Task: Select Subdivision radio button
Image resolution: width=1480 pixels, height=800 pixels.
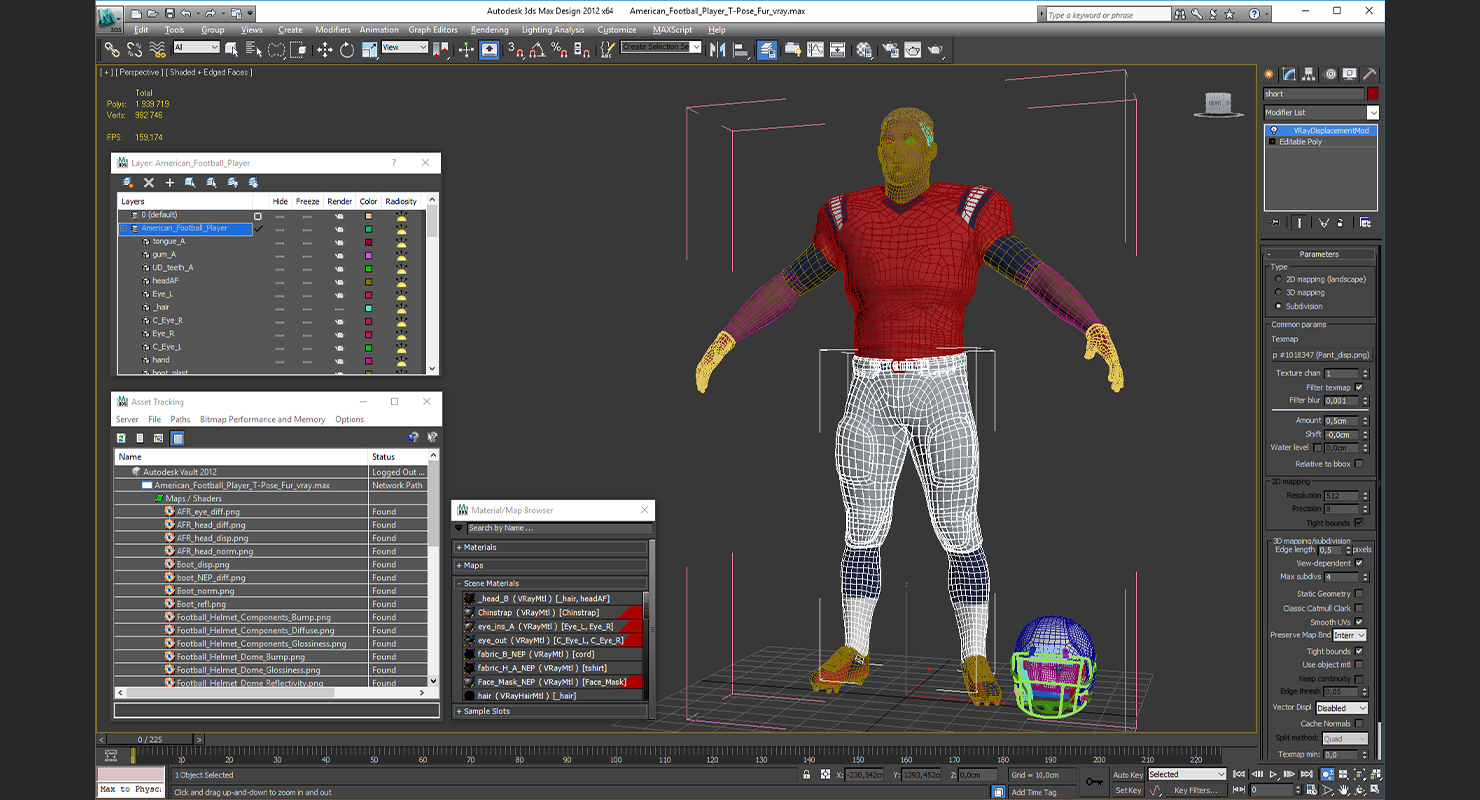Action: pos(1278,306)
